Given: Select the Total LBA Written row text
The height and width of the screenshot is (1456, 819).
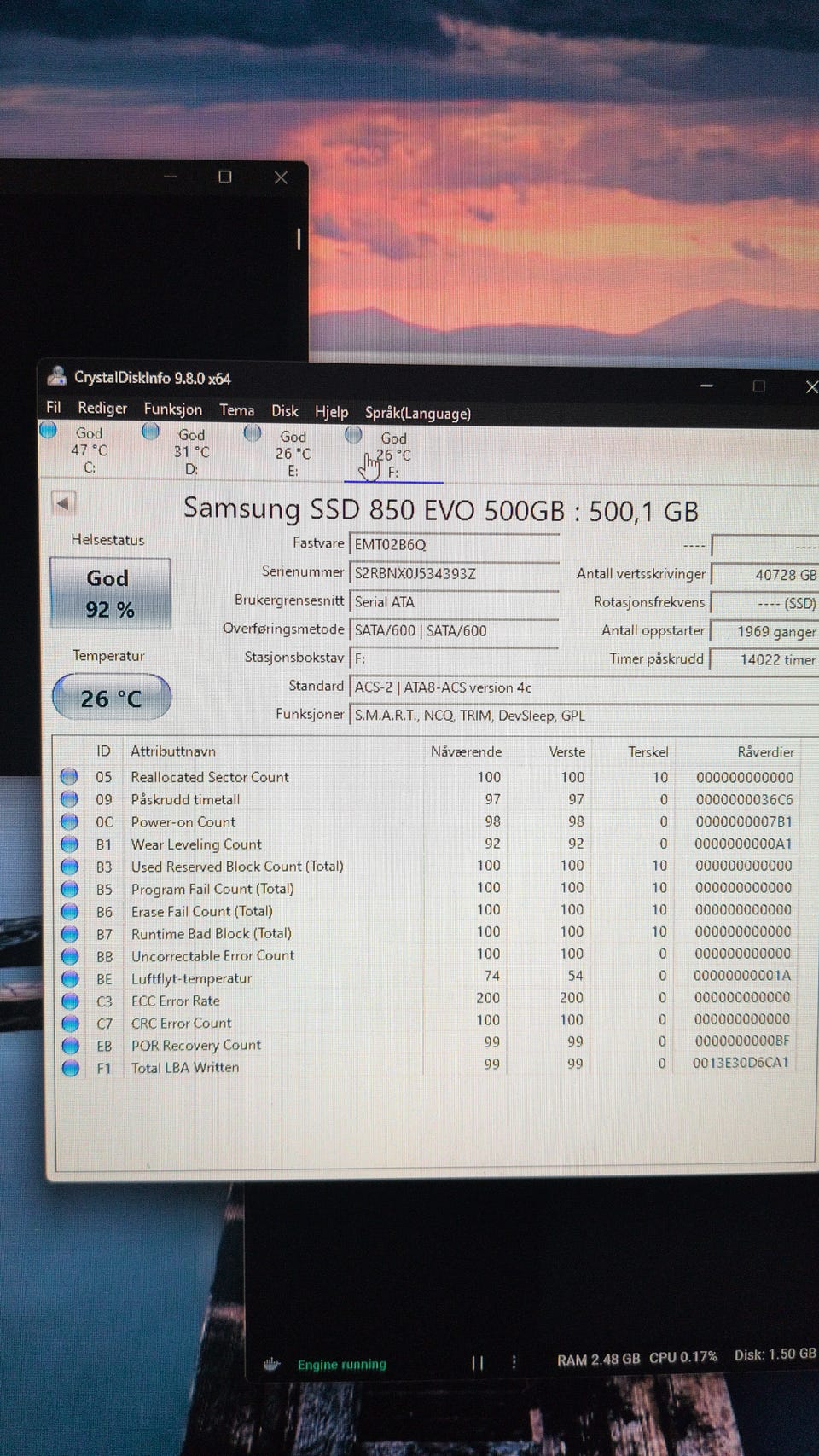Looking at the screenshot, I should point(185,1067).
